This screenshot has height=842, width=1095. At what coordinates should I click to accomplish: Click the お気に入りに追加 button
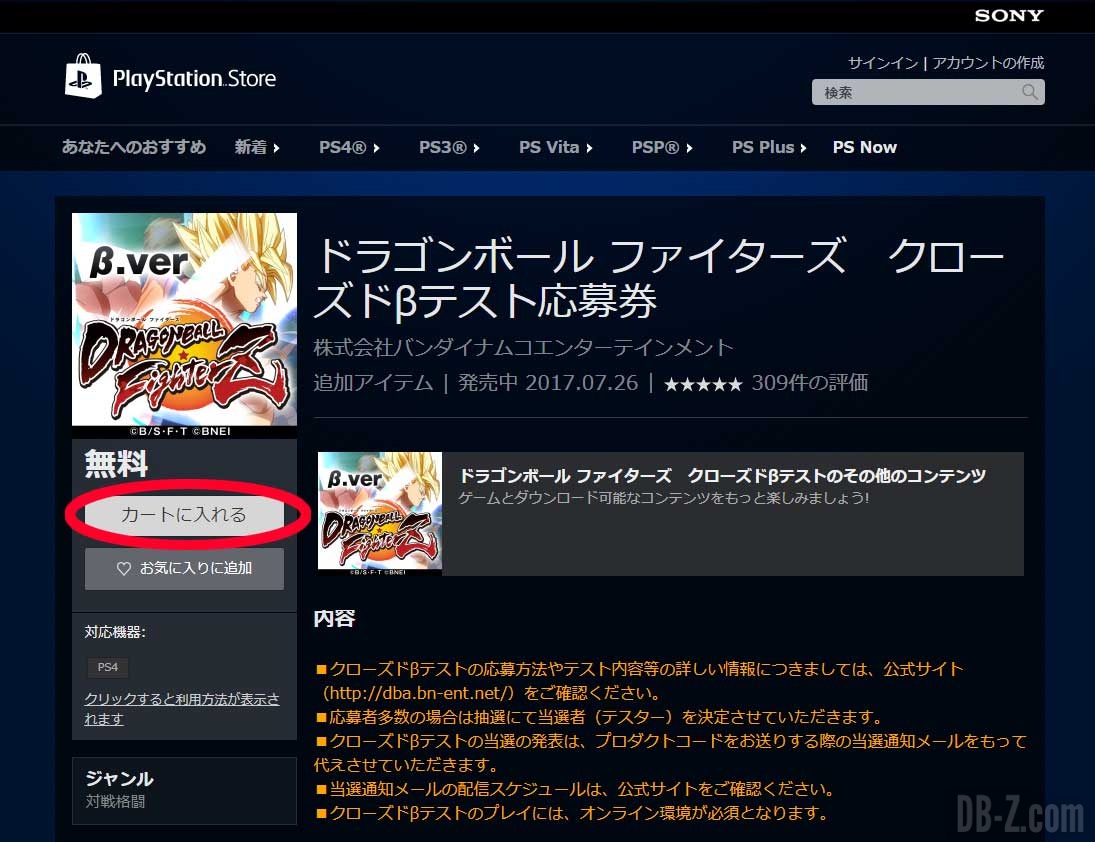pos(184,568)
